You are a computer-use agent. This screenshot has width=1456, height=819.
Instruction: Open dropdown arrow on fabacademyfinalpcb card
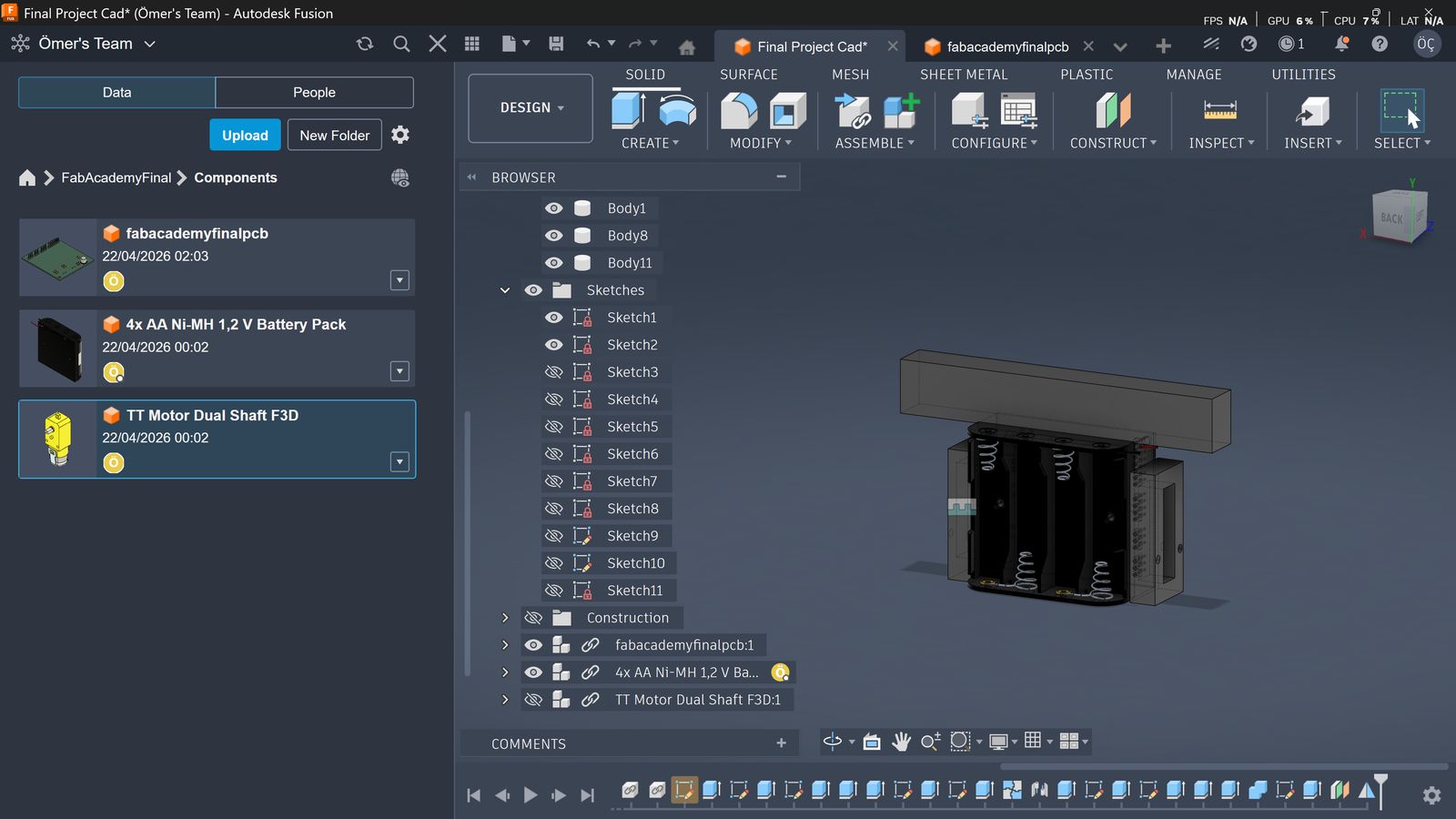point(399,280)
